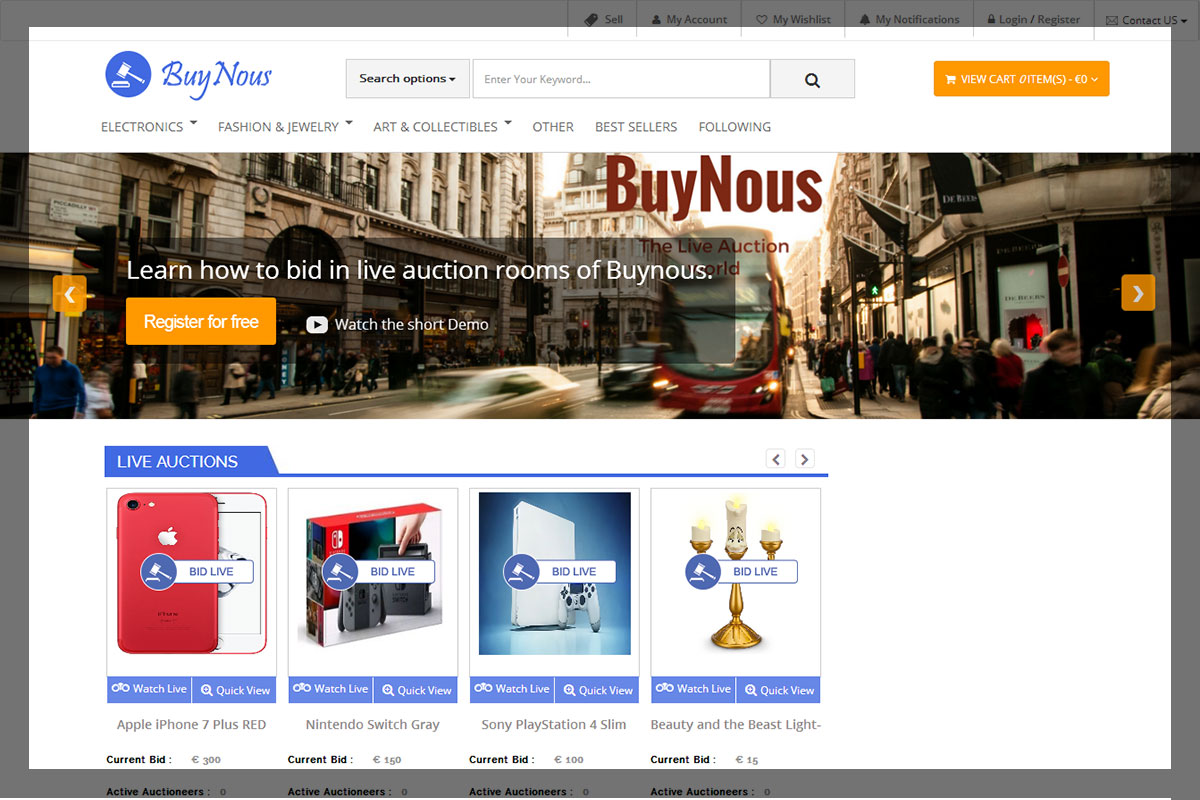
Task: Click the play icon for short demo
Action: [317, 324]
